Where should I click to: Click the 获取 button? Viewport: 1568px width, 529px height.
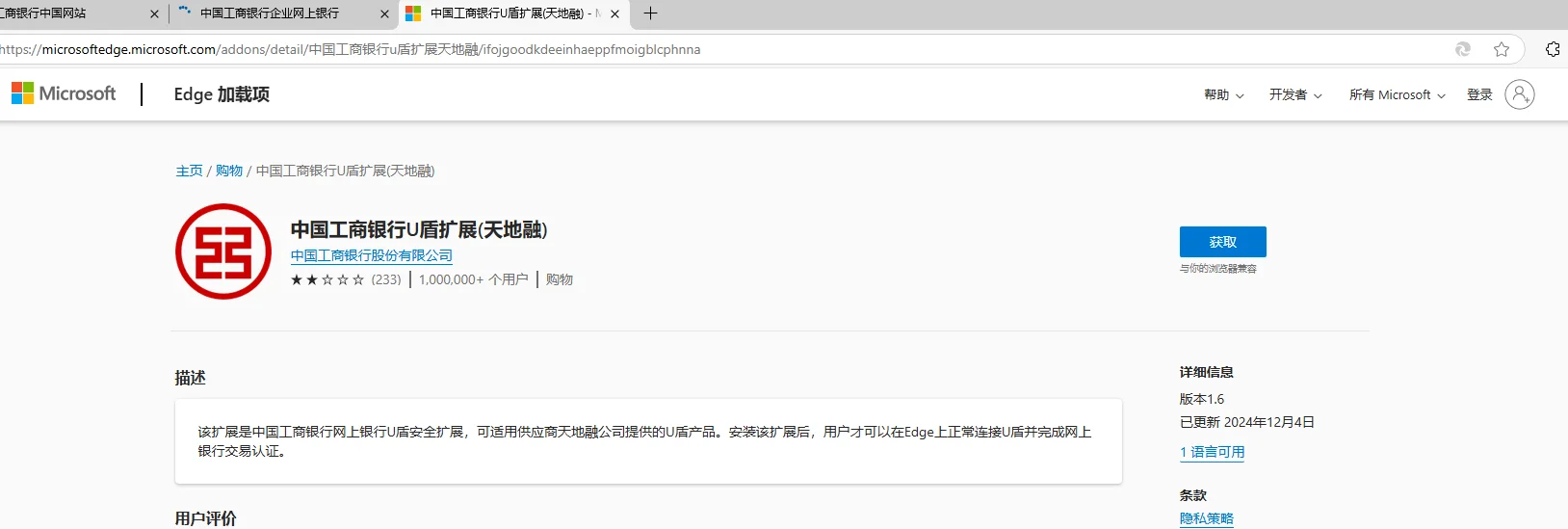pos(1222,242)
